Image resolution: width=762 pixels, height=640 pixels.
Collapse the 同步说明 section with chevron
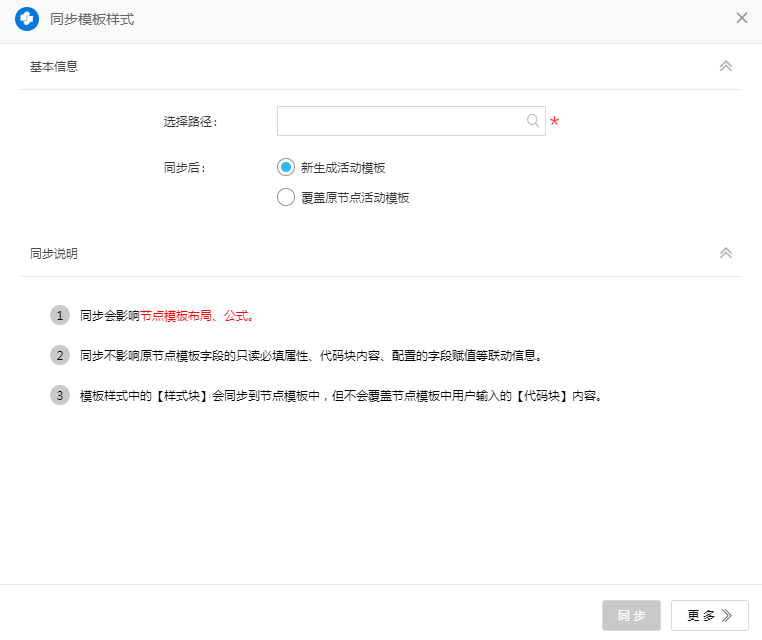click(x=726, y=253)
